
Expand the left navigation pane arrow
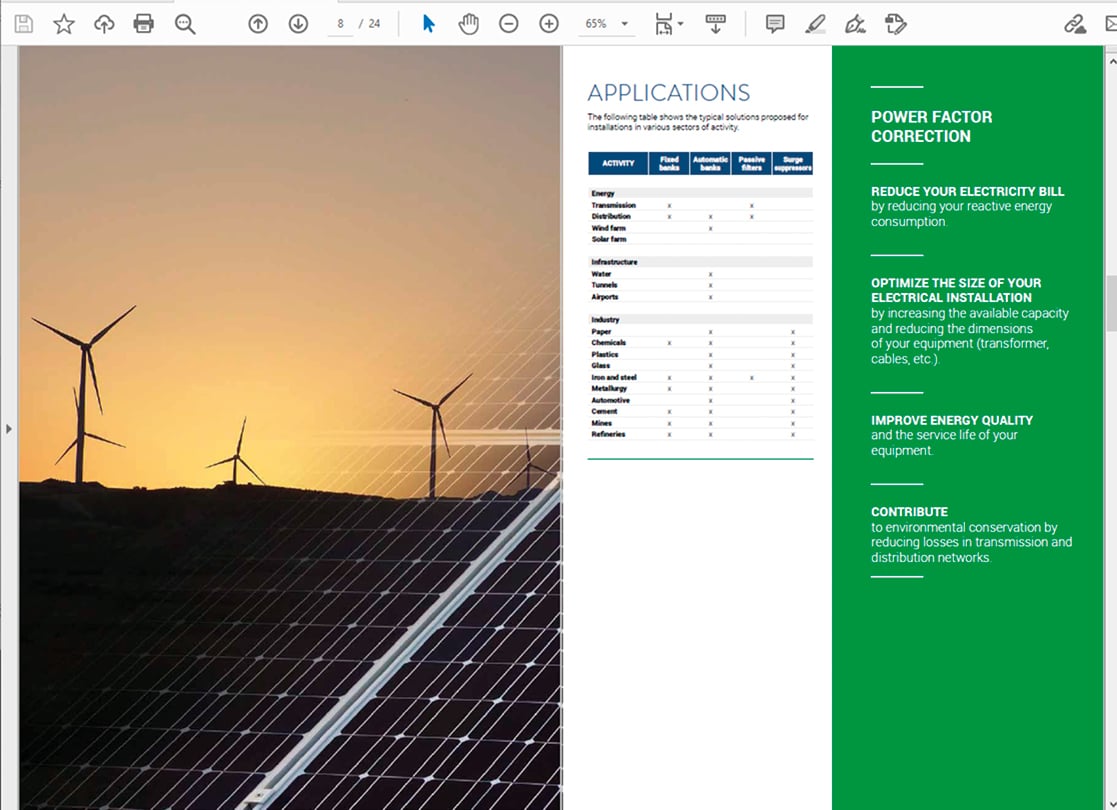[9, 429]
